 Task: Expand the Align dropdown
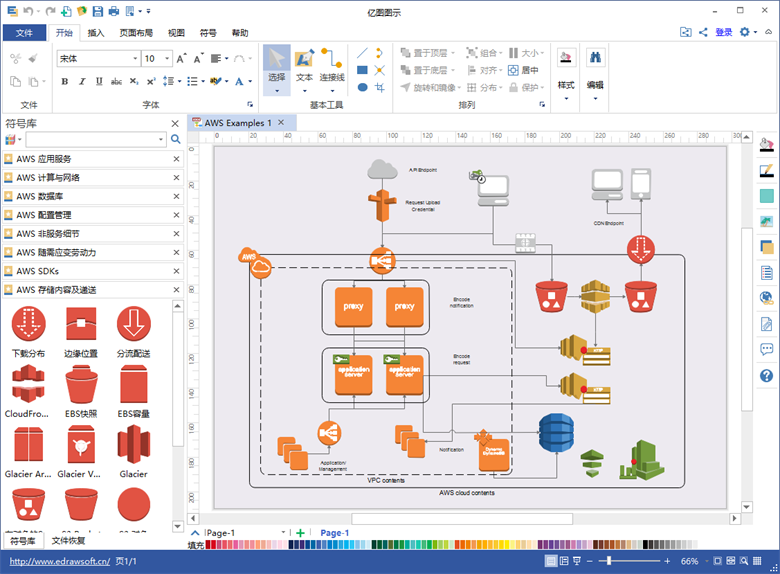tap(500, 70)
